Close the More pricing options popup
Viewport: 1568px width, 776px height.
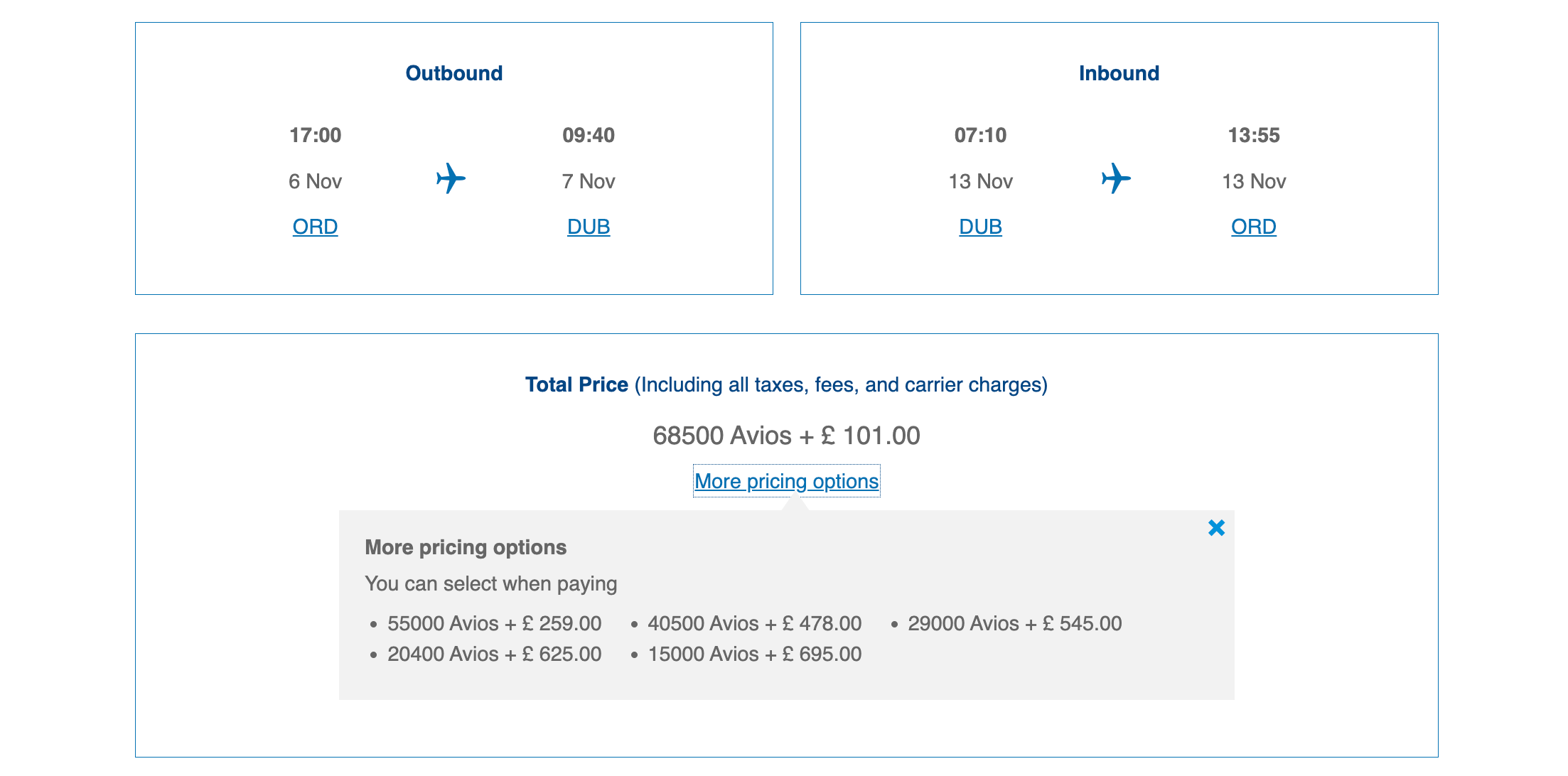pos(1216,528)
